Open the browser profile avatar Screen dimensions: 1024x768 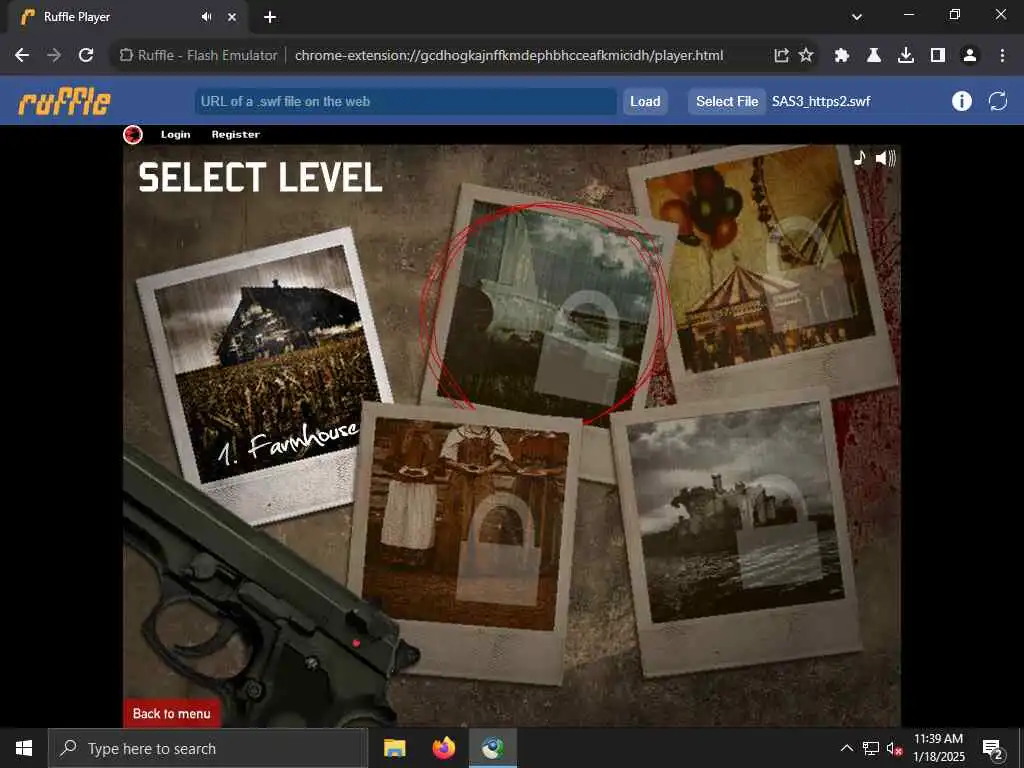coord(970,56)
